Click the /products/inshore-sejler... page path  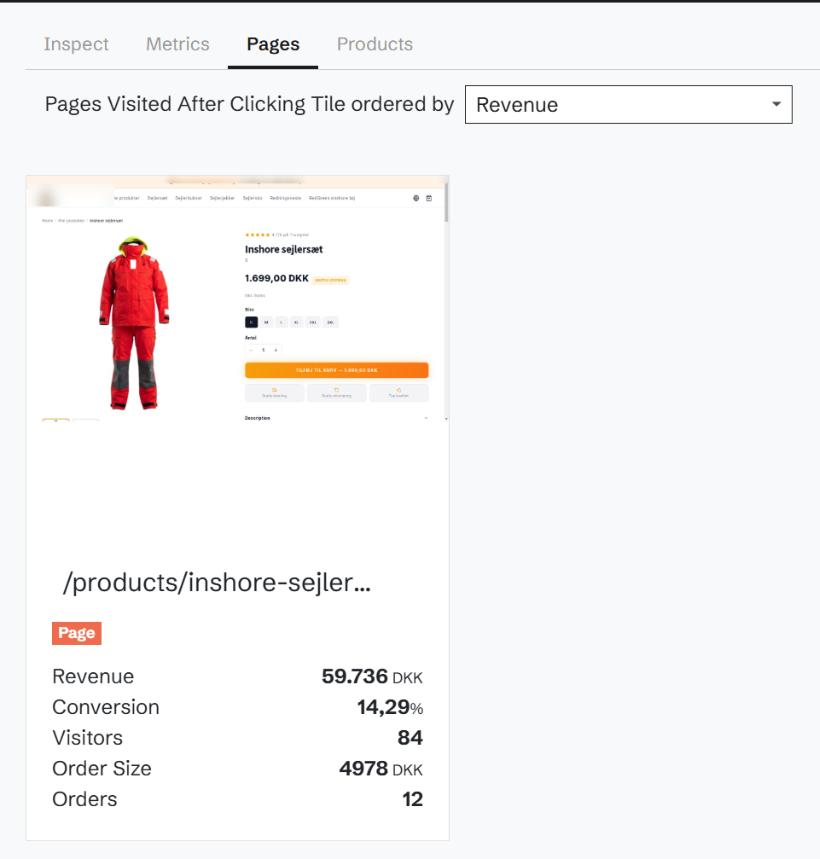217,582
